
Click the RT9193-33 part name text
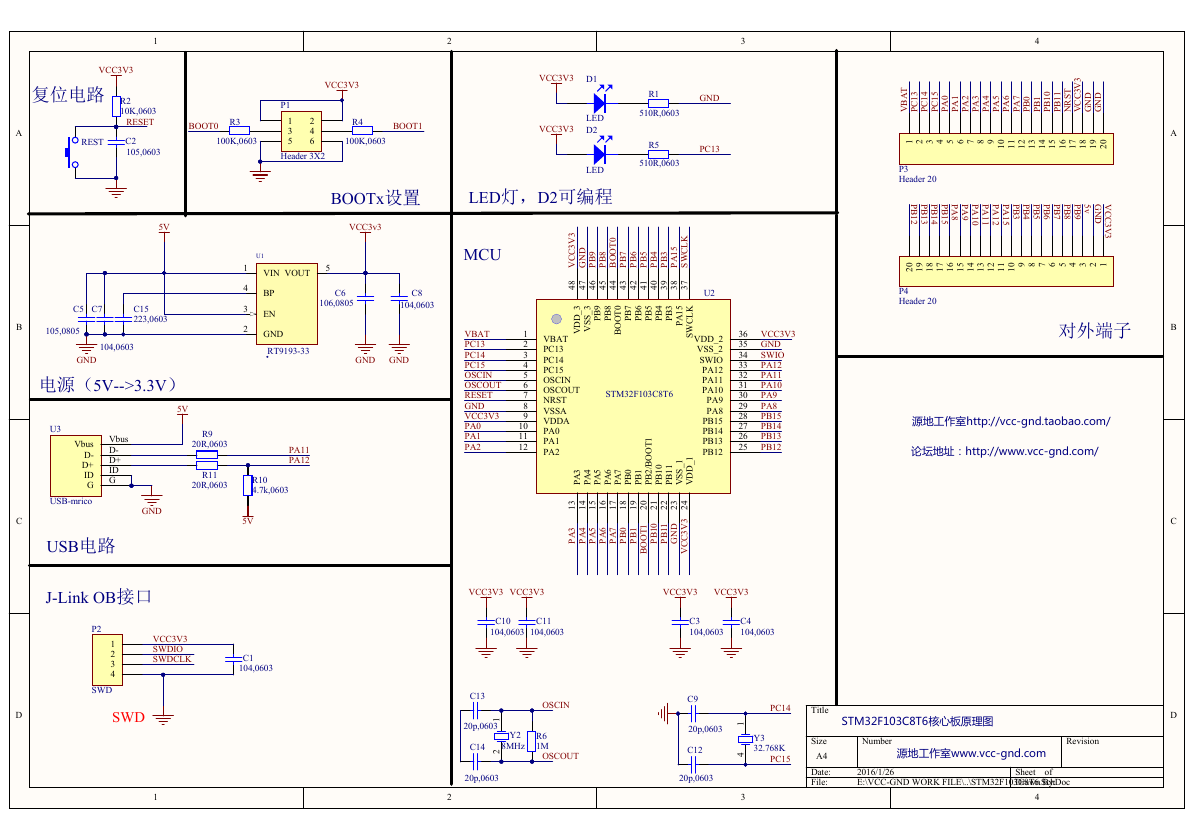[x=288, y=351]
